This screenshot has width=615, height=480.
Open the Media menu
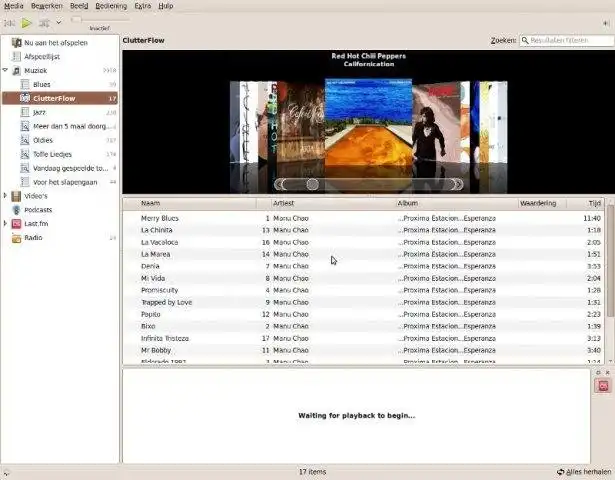14,6
